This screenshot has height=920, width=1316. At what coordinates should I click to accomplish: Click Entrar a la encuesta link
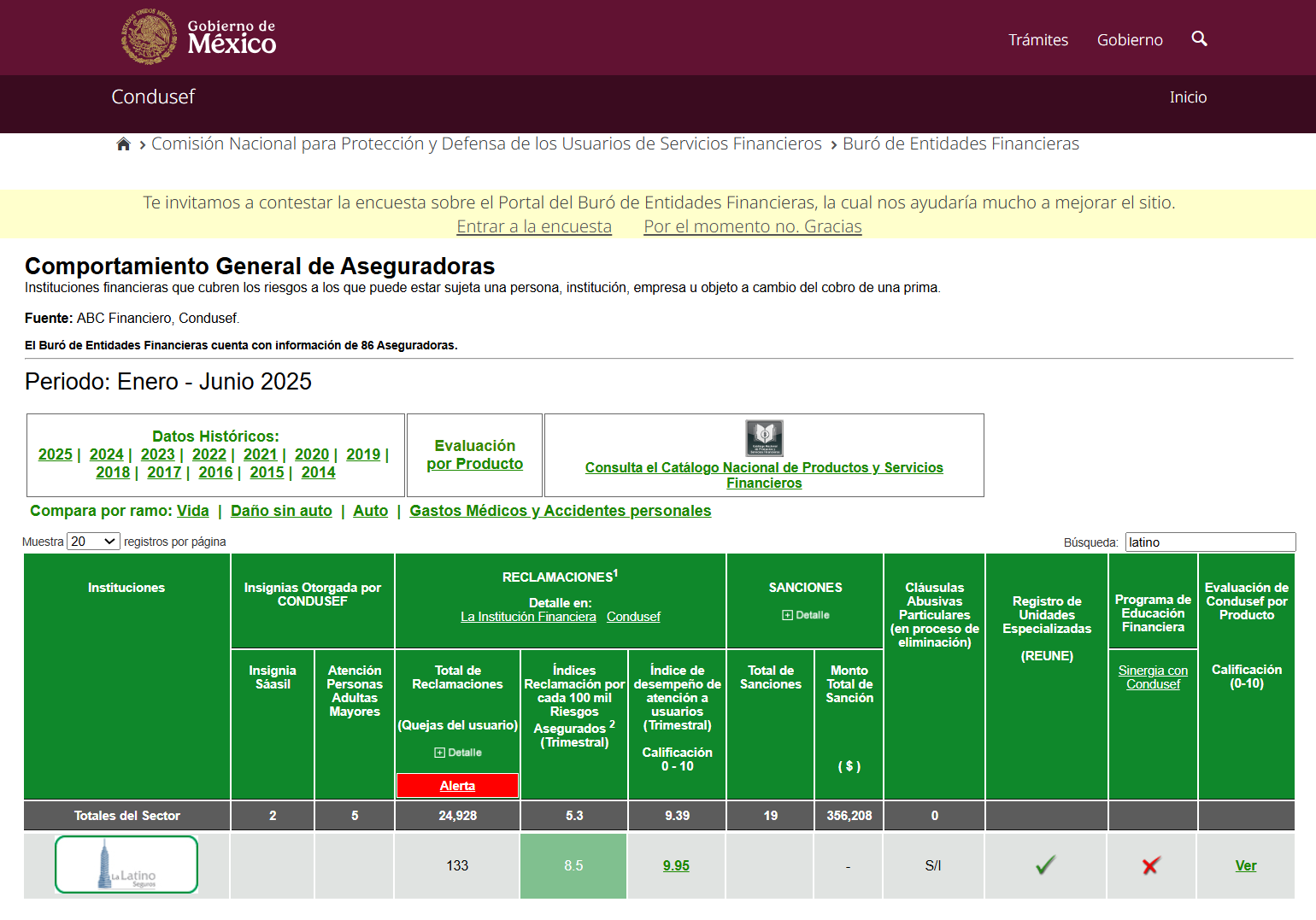click(534, 226)
